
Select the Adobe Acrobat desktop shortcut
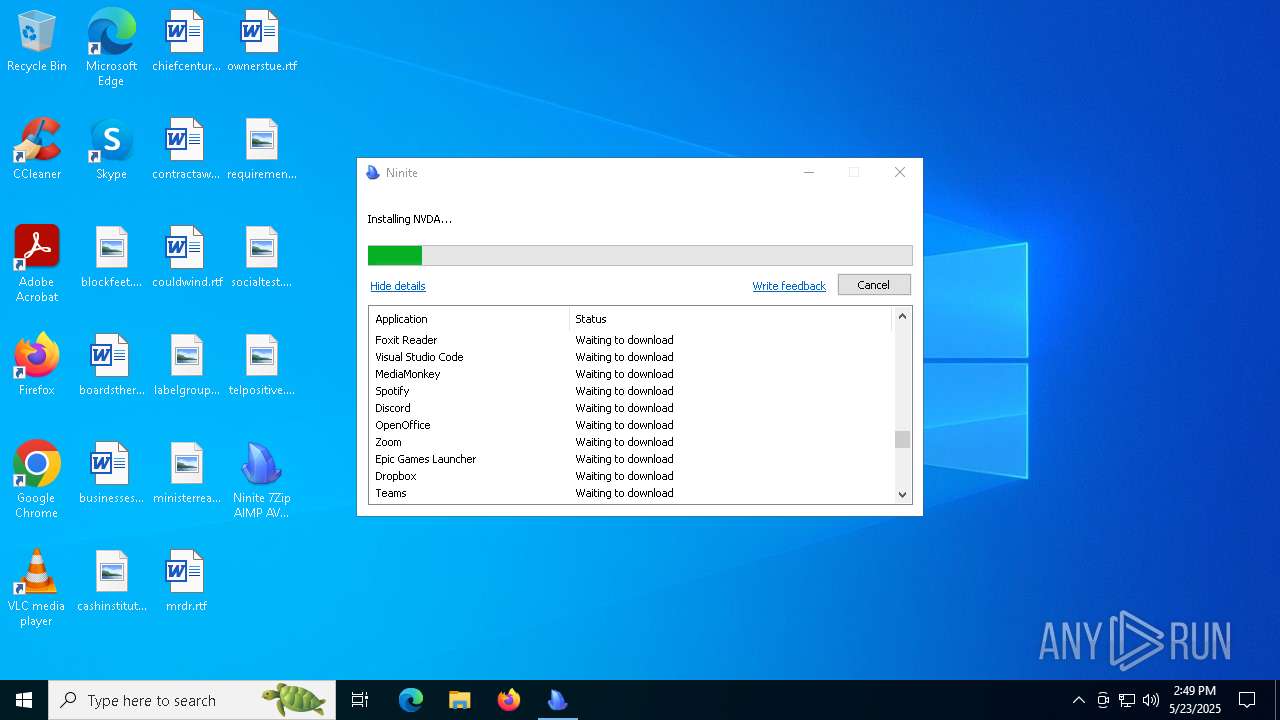point(37,264)
